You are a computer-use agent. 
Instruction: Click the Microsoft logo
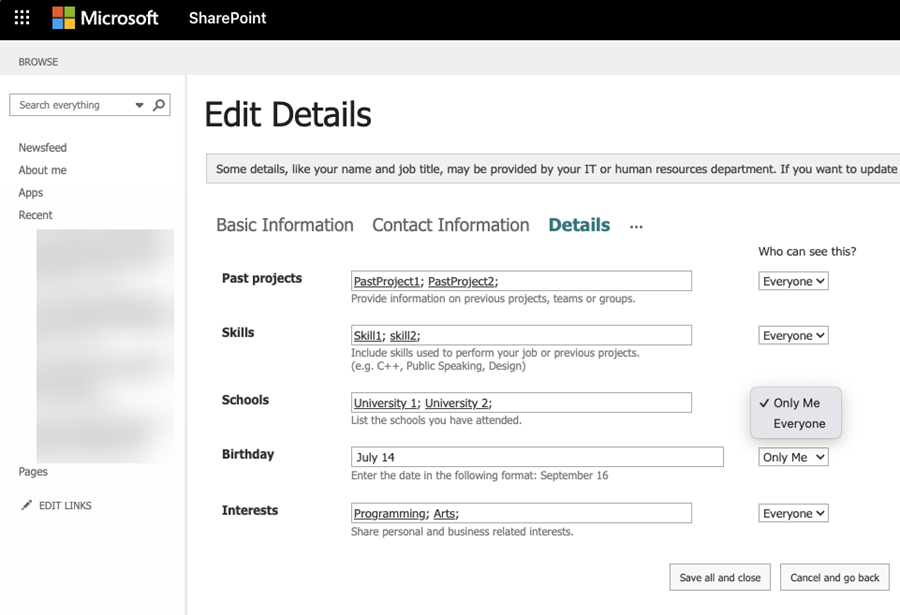[x=105, y=18]
